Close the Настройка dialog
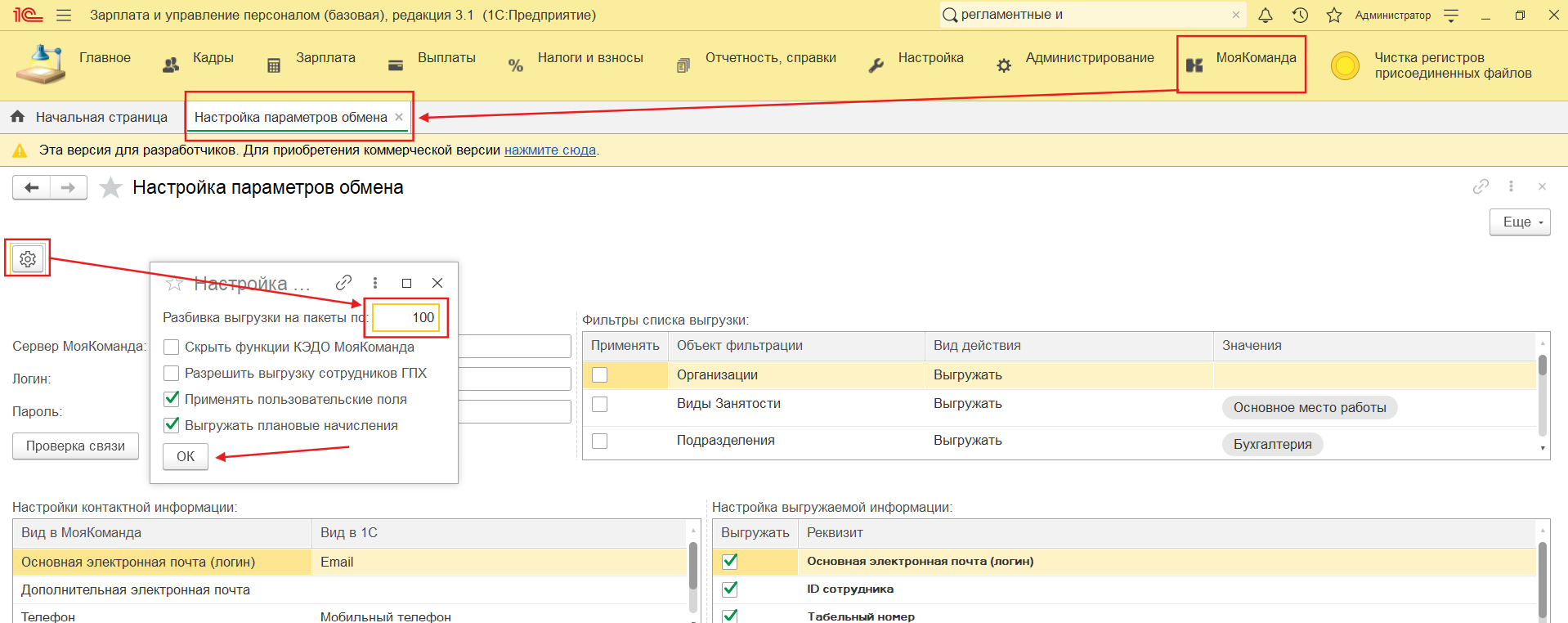1568x623 pixels. click(x=437, y=283)
